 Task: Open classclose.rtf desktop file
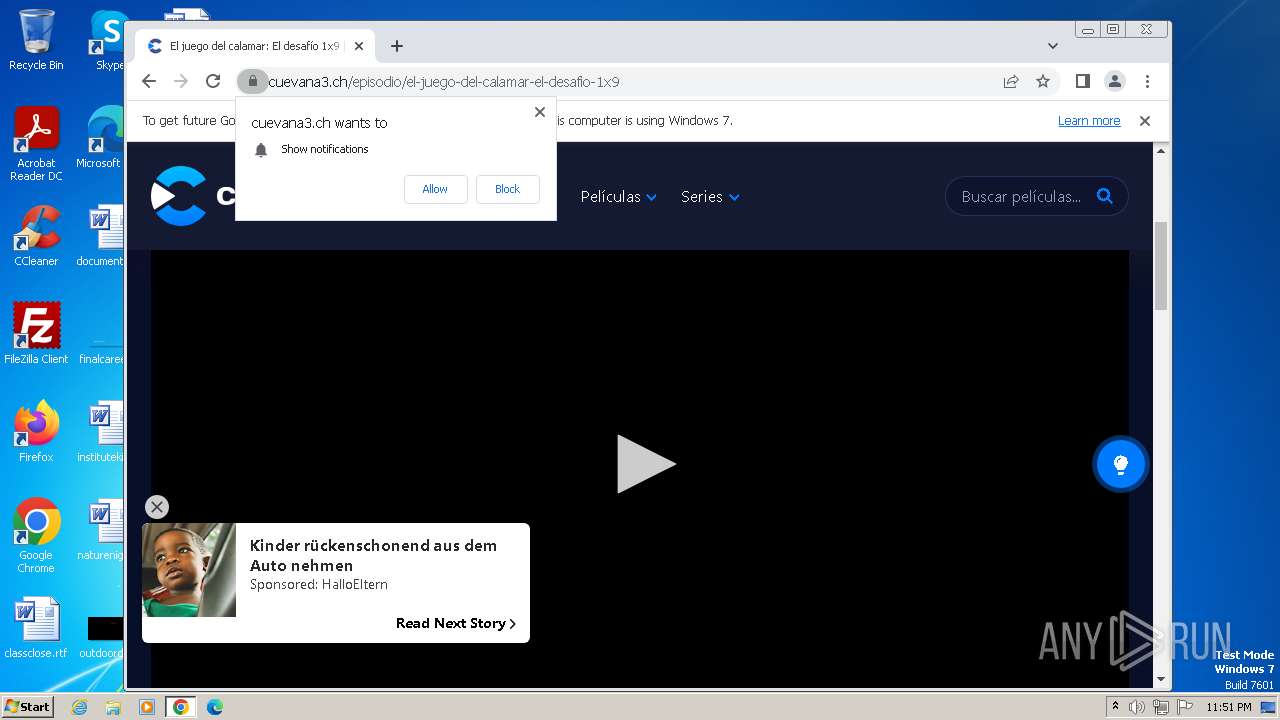tap(36, 628)
